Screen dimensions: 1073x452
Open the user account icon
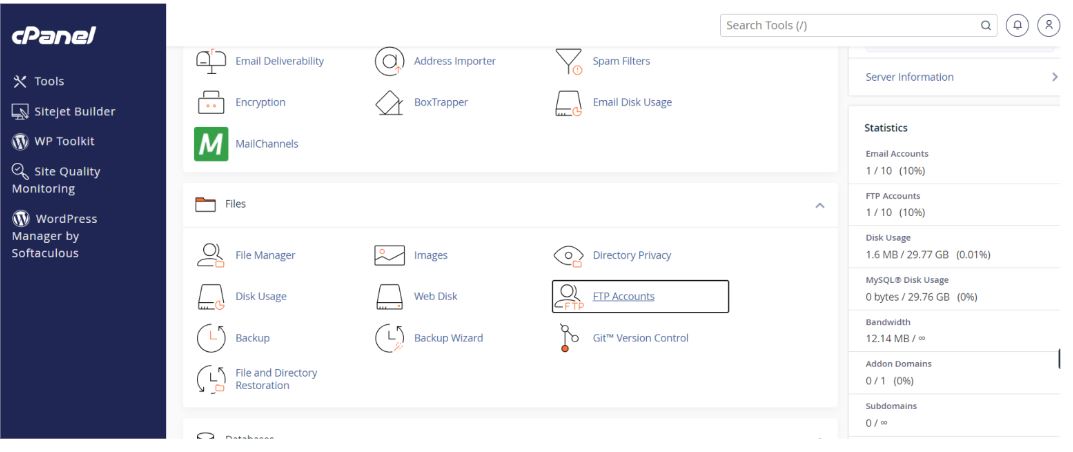(1048, 25)
